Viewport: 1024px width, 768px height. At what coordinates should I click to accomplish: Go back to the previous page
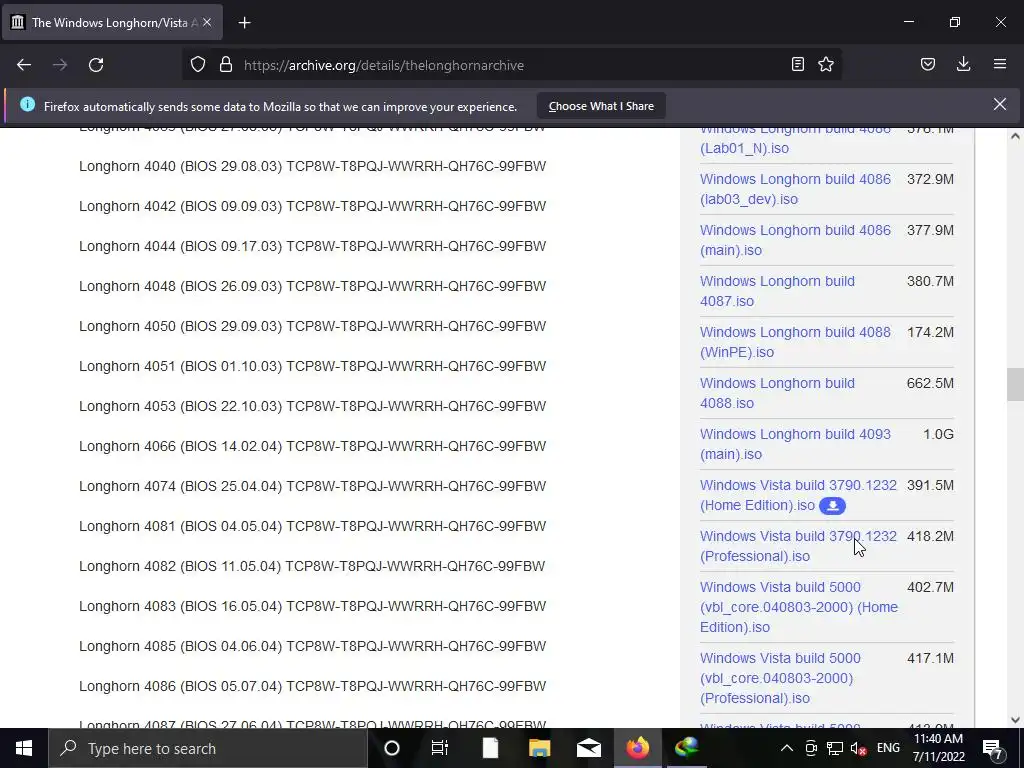[24, 65]
